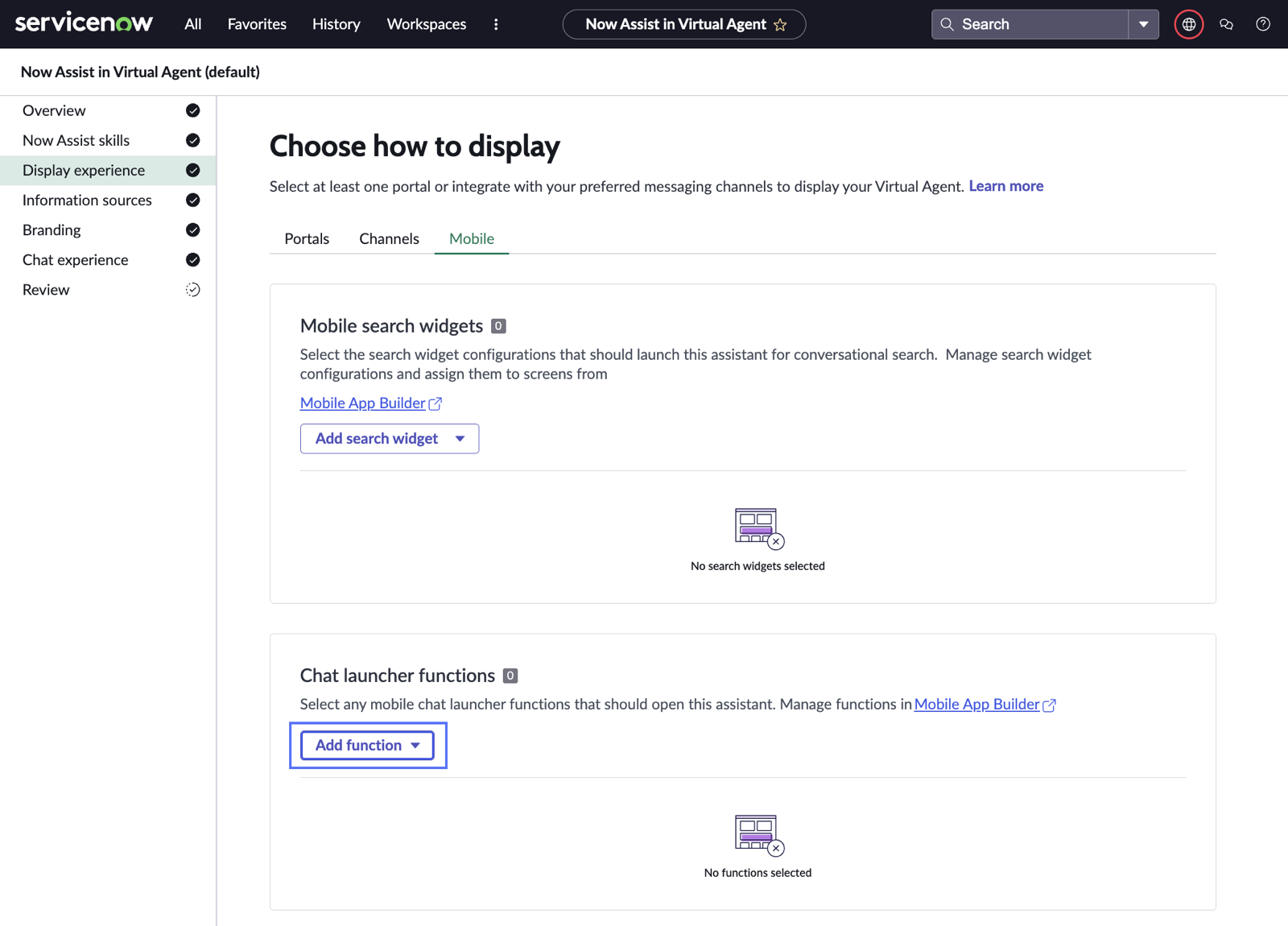Go to the Chat experience step
The image size is (1288, 926).
pyautogui.click(x=108, y=259)
